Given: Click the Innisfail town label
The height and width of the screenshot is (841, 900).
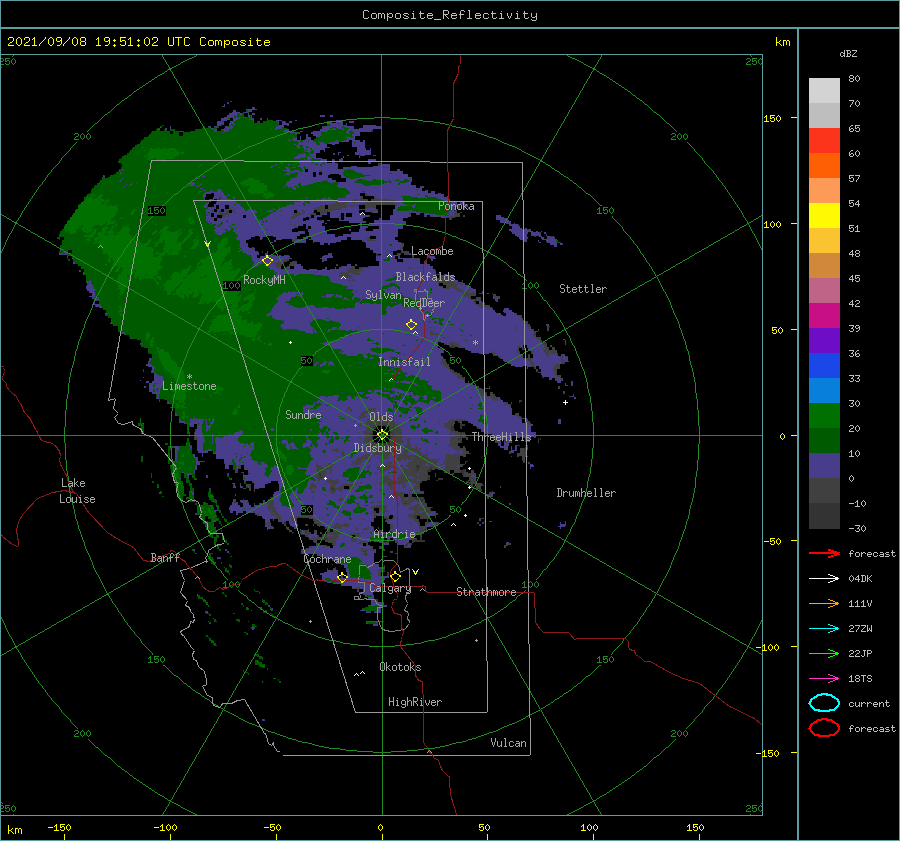Looking at the screenshot, I should pyautogui.click(x=404, y=362).
